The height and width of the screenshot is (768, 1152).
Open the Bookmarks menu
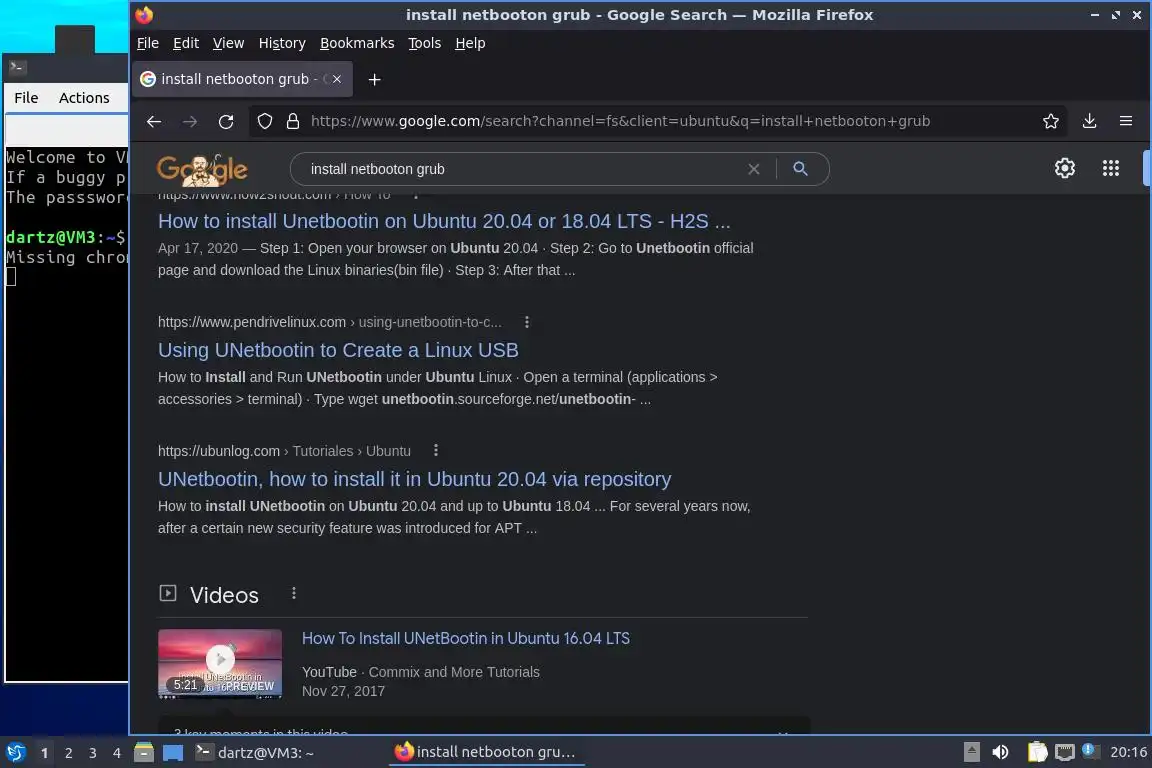coord(357,43)
